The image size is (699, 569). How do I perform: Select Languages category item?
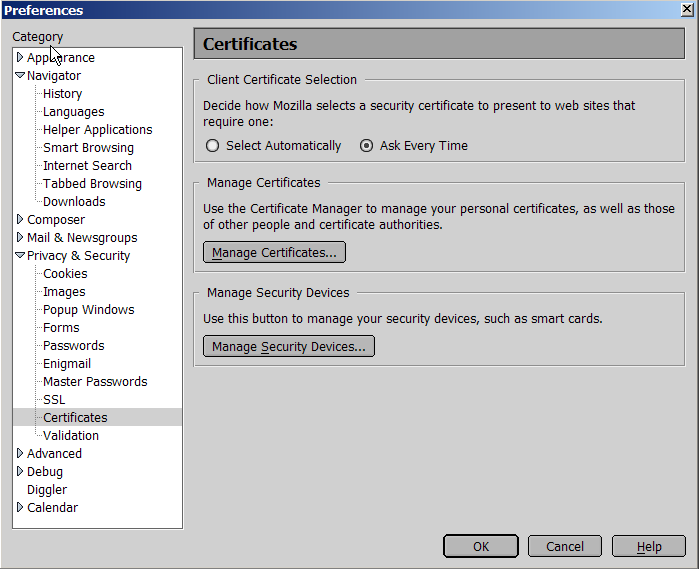74,111
